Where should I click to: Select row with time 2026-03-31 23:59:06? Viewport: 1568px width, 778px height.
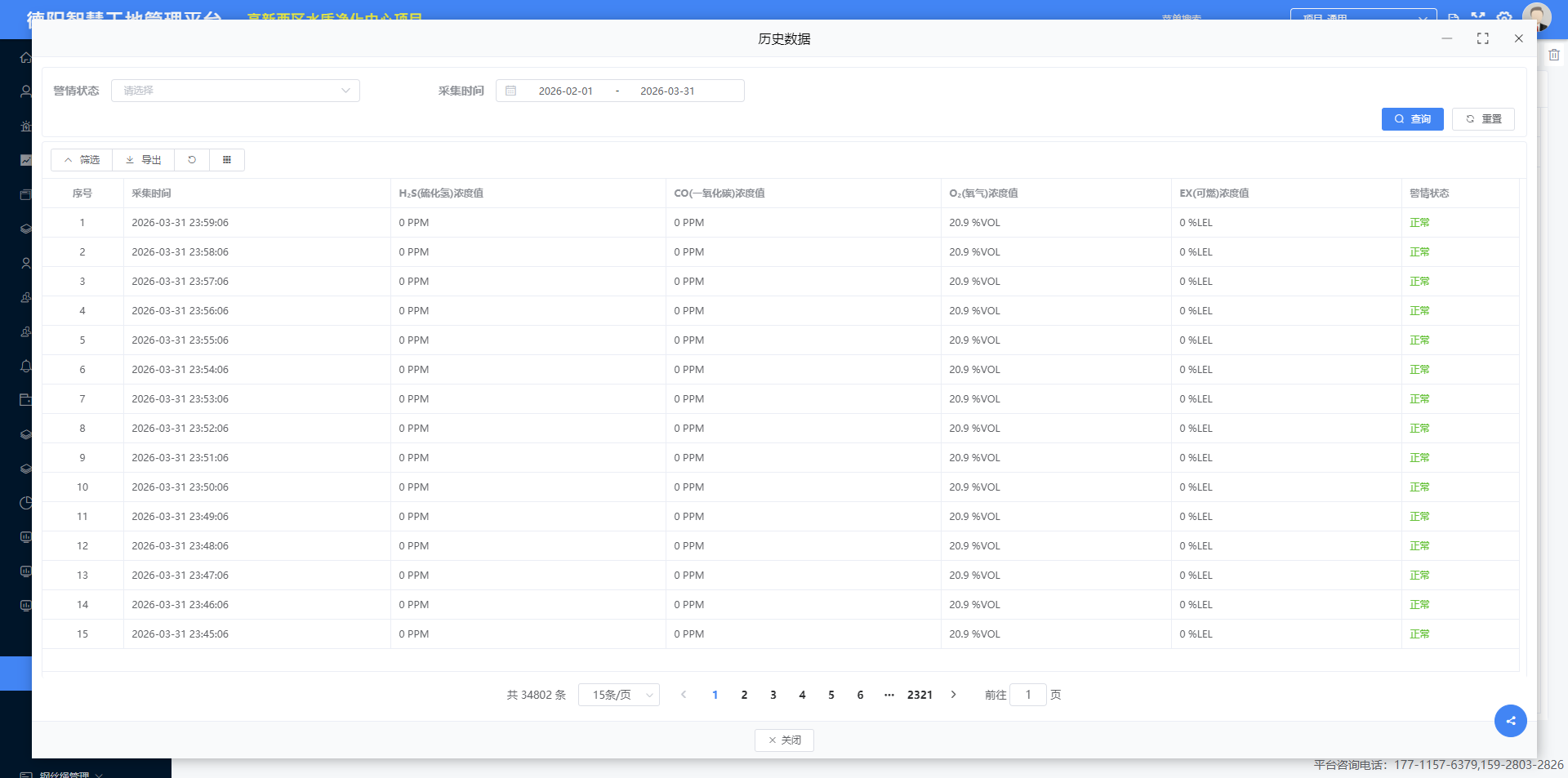[x=781, y=223]
